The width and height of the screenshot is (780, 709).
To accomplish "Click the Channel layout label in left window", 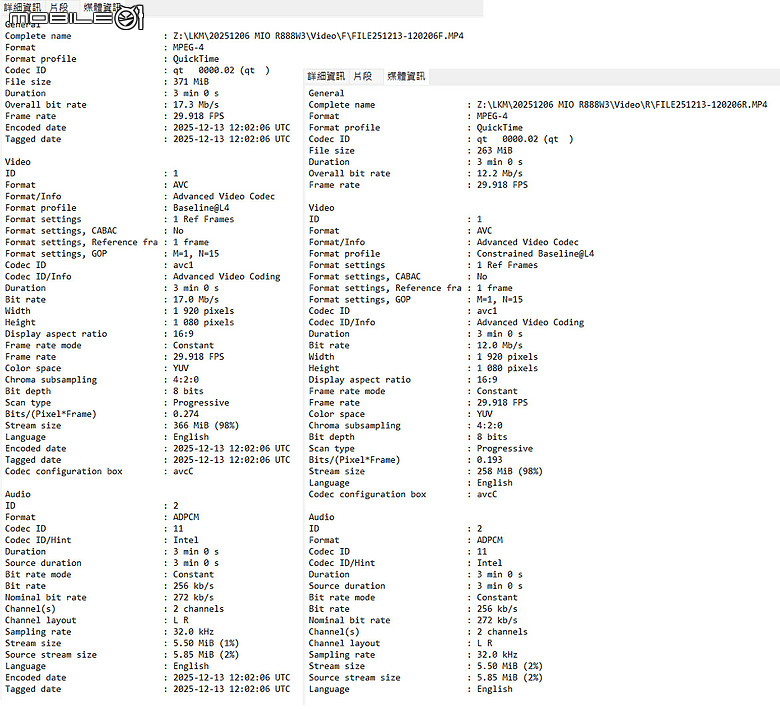I will 41,620.
